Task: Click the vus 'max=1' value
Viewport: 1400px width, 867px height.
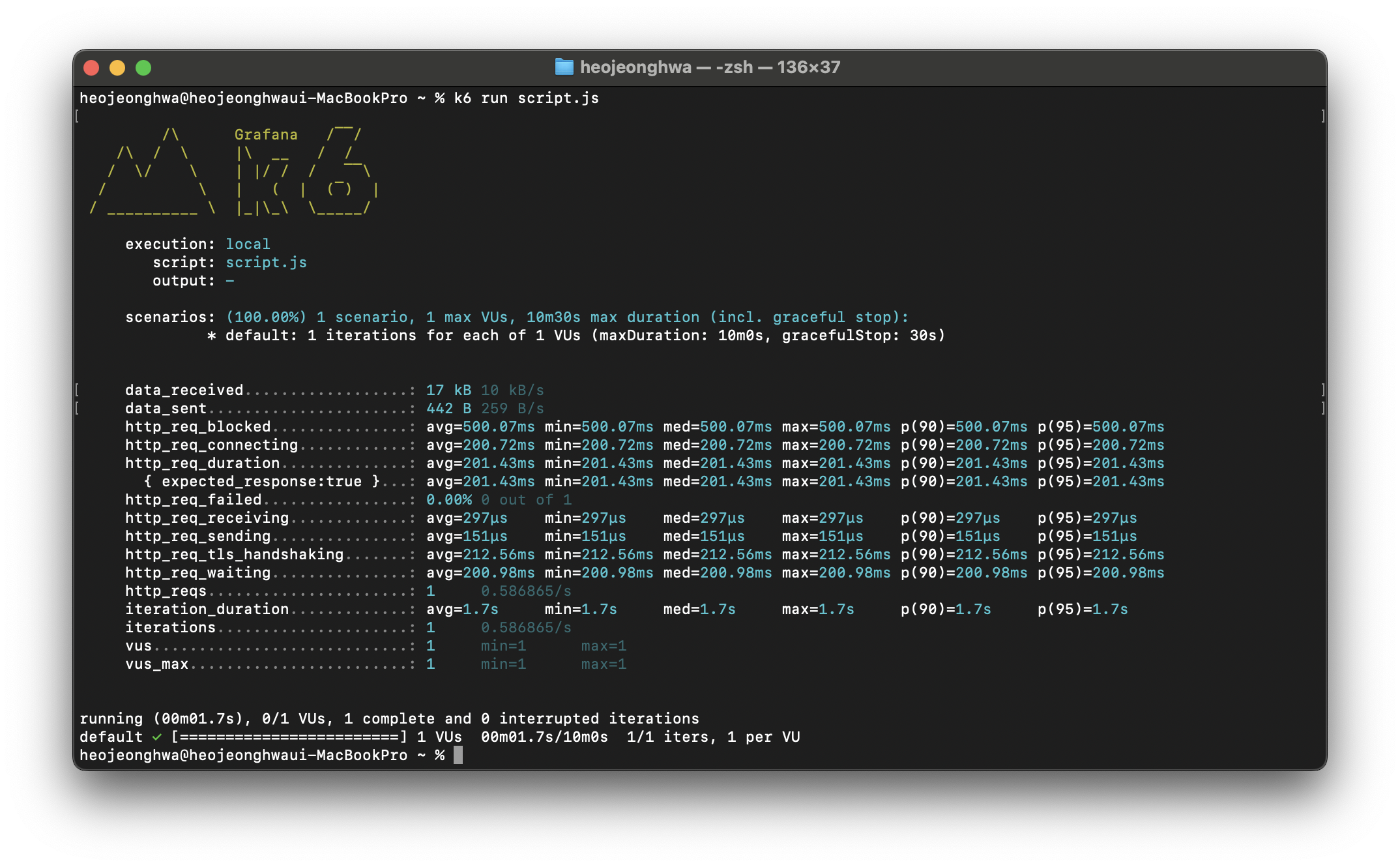Action: pos(604,646)
